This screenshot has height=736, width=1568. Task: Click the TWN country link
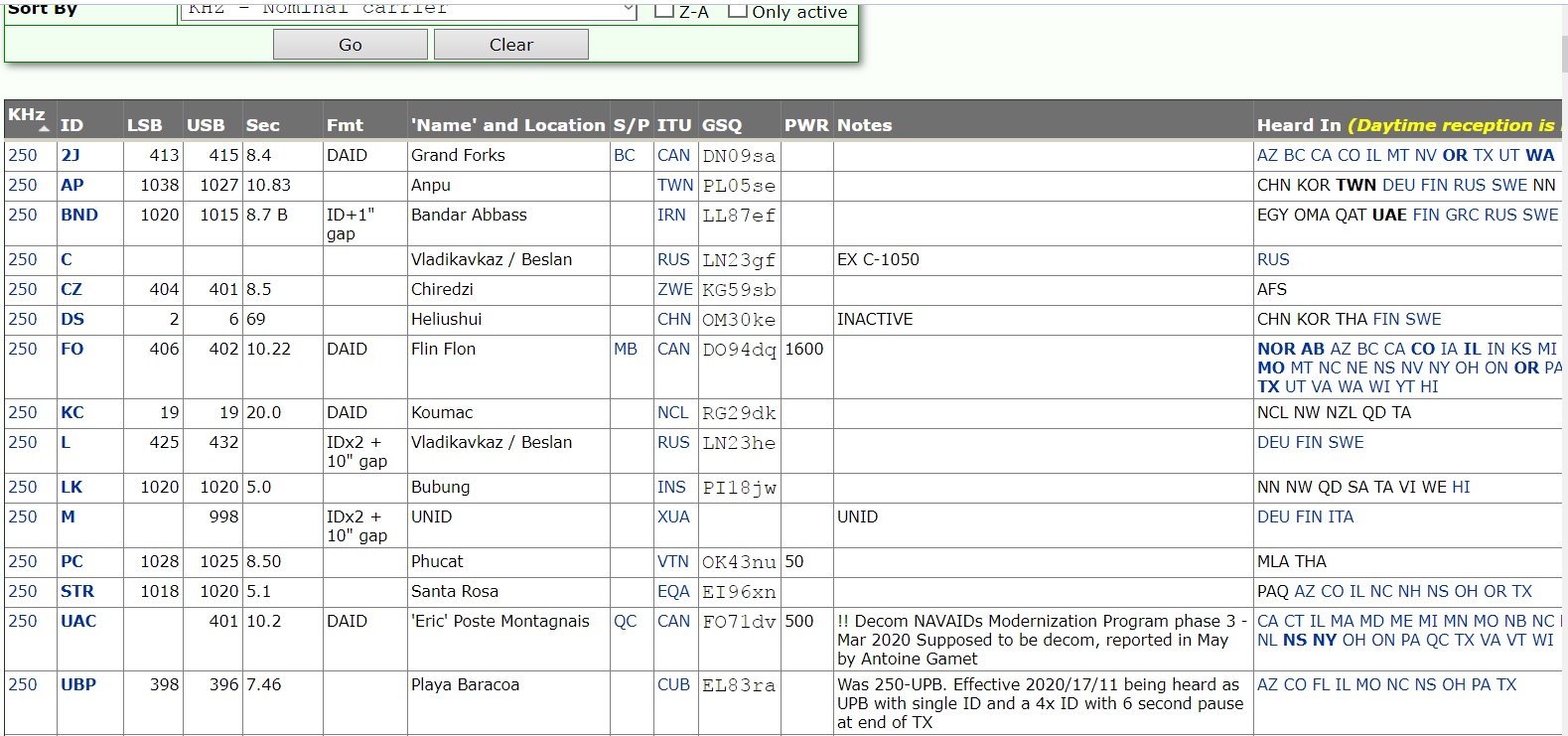(675, 185)
